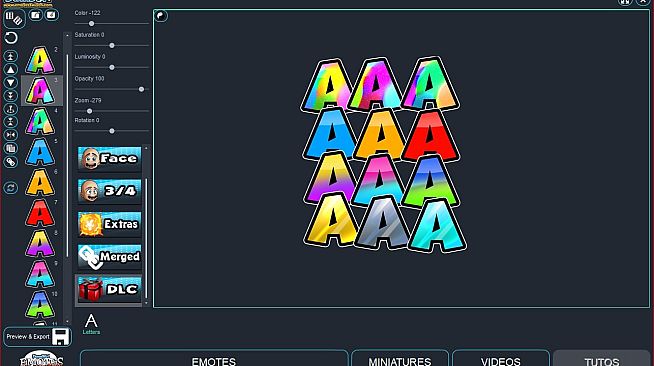Viewport: 654px width, 366px height.
Task: Click the vertical flip icon
Action: coord(11,122)
